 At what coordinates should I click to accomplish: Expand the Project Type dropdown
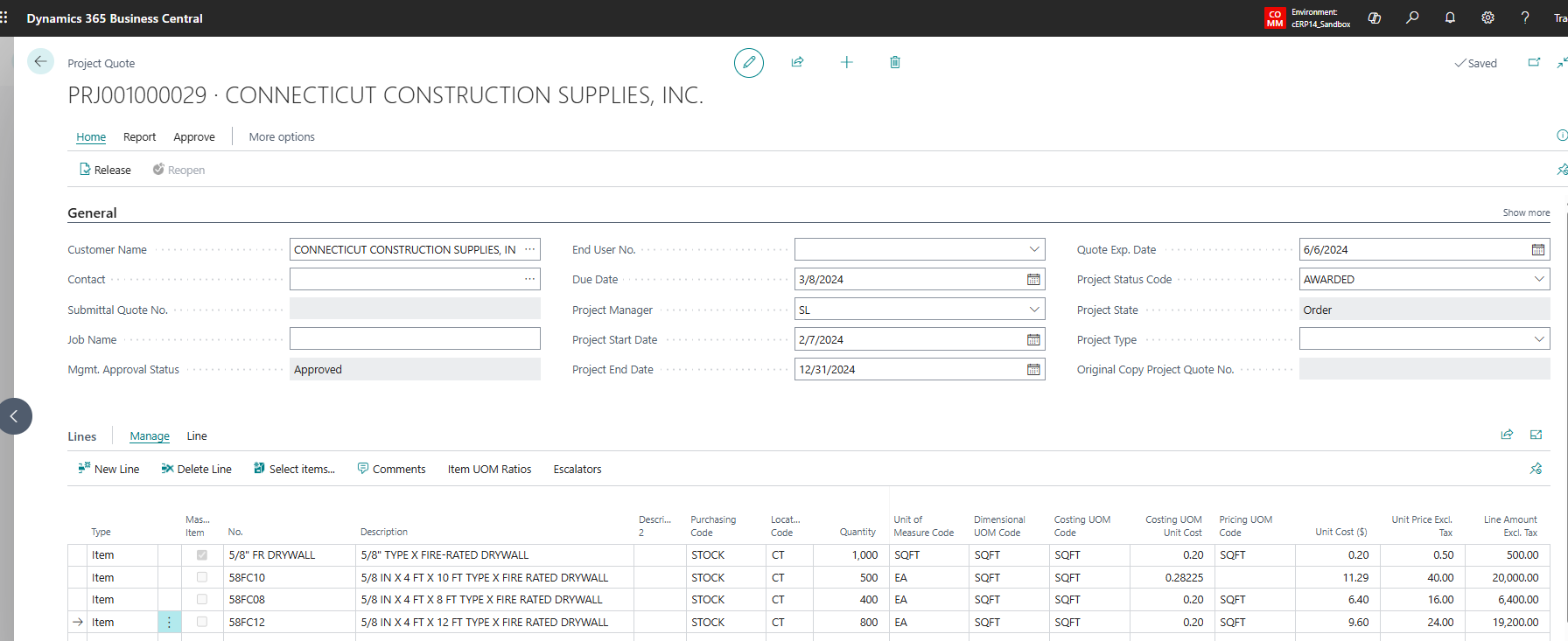[x=1538, y=339]
